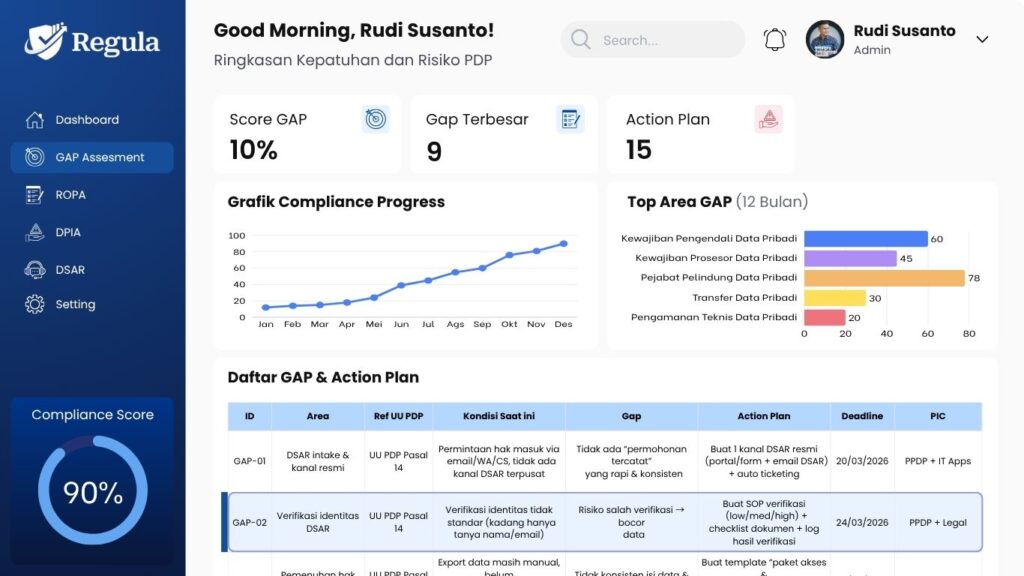Click the Deadline column header

pos(862,416)
